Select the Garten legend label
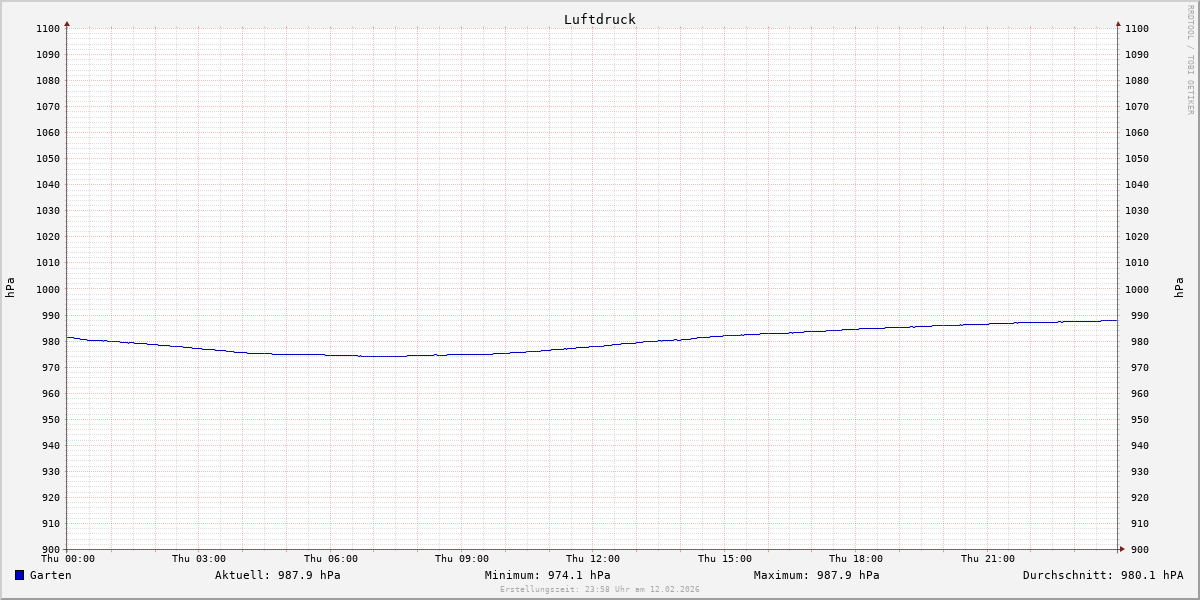 [50, 575]
